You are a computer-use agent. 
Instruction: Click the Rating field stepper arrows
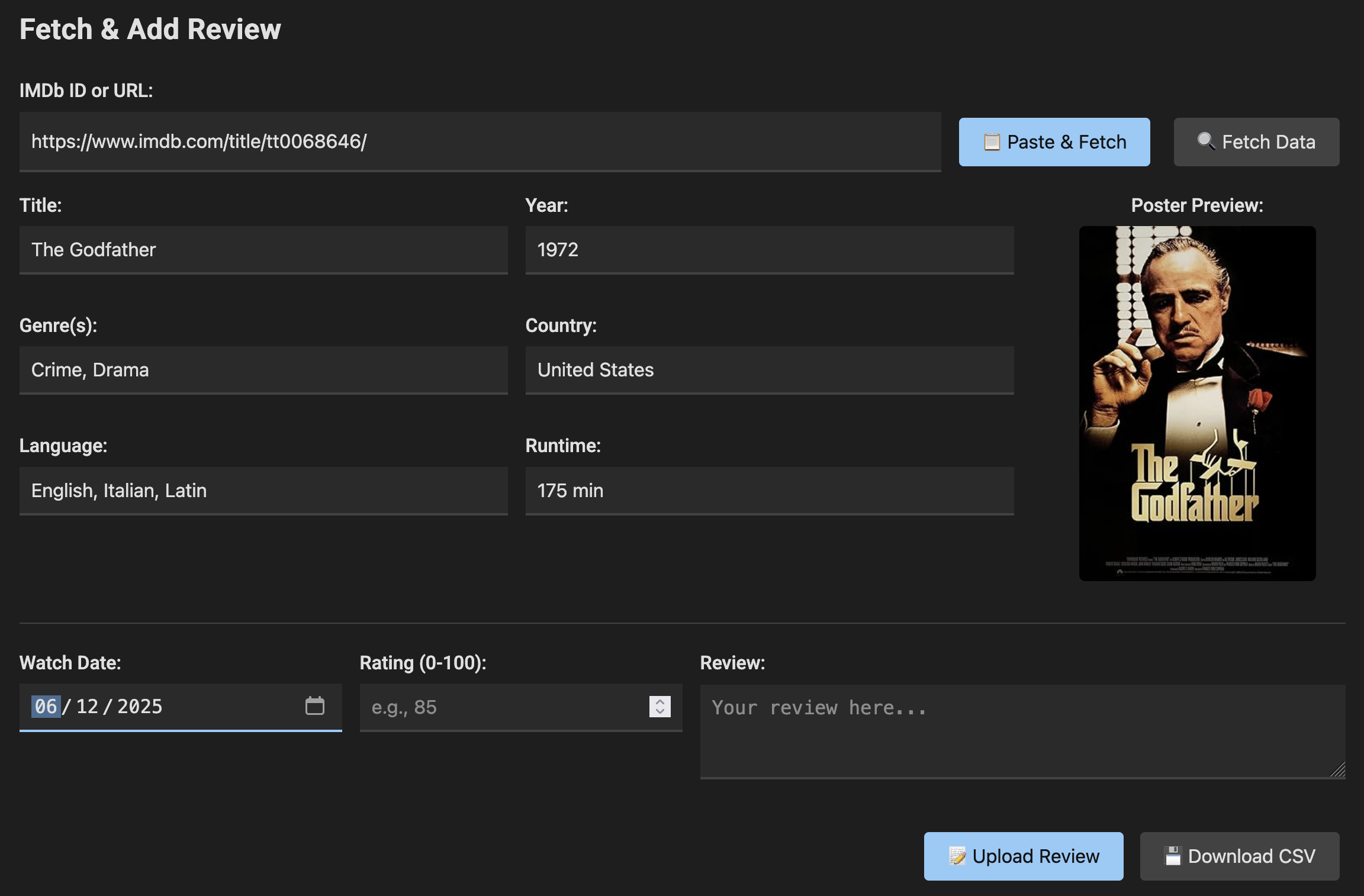tap(660, 707)
